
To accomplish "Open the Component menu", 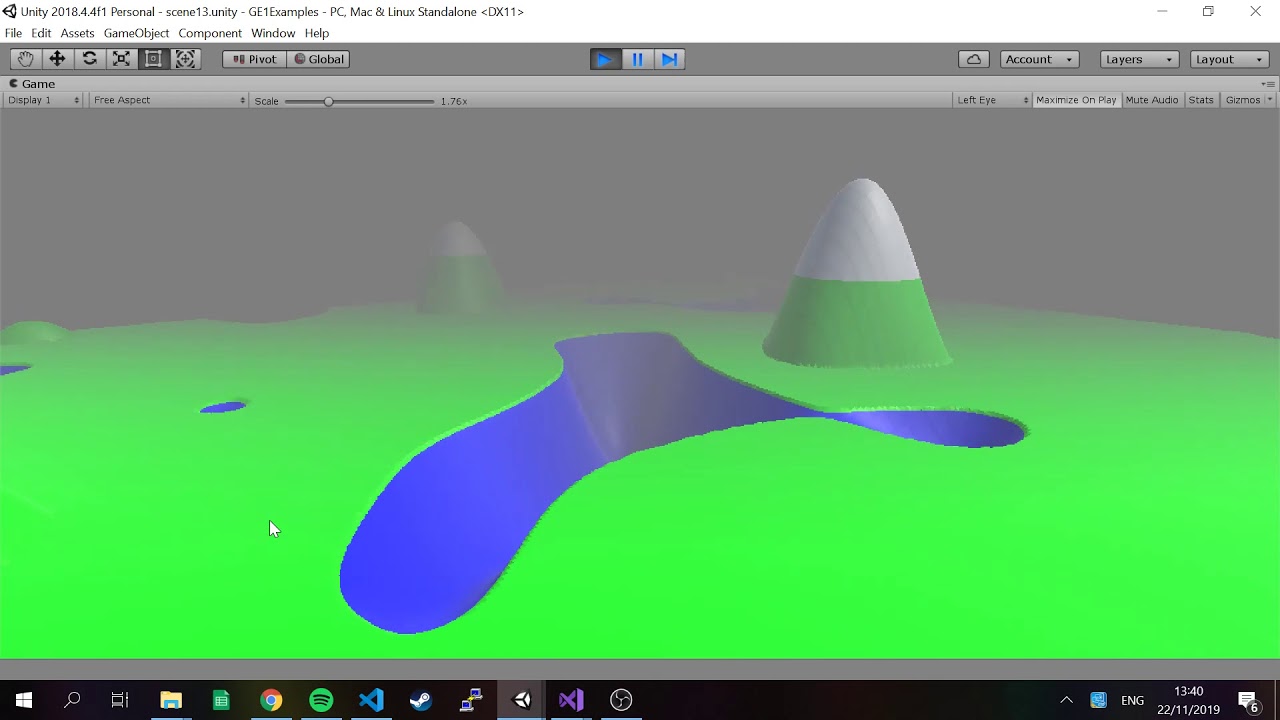I will [210, 33].
